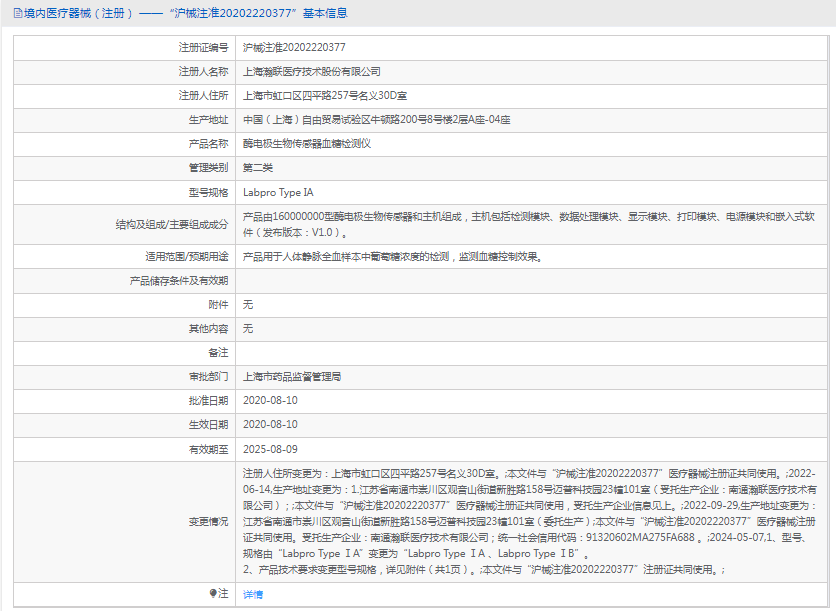The image size is (836, 611).
Task: Click the 无 value in the 附件 row
Action: pos(248,304)
